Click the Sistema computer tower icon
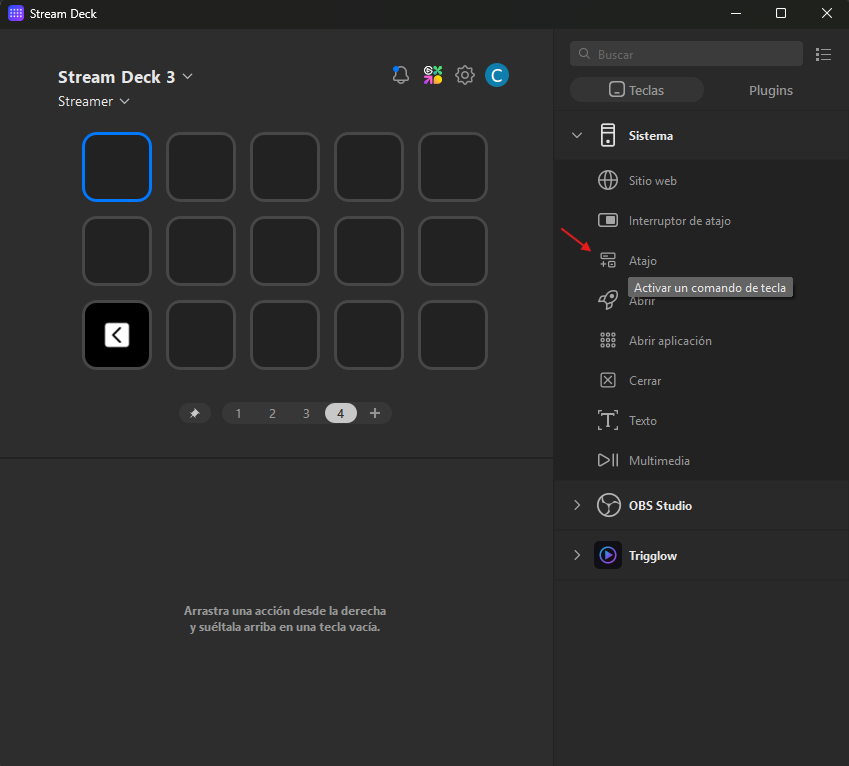This screenshot has width=849, height=766. 608,135
